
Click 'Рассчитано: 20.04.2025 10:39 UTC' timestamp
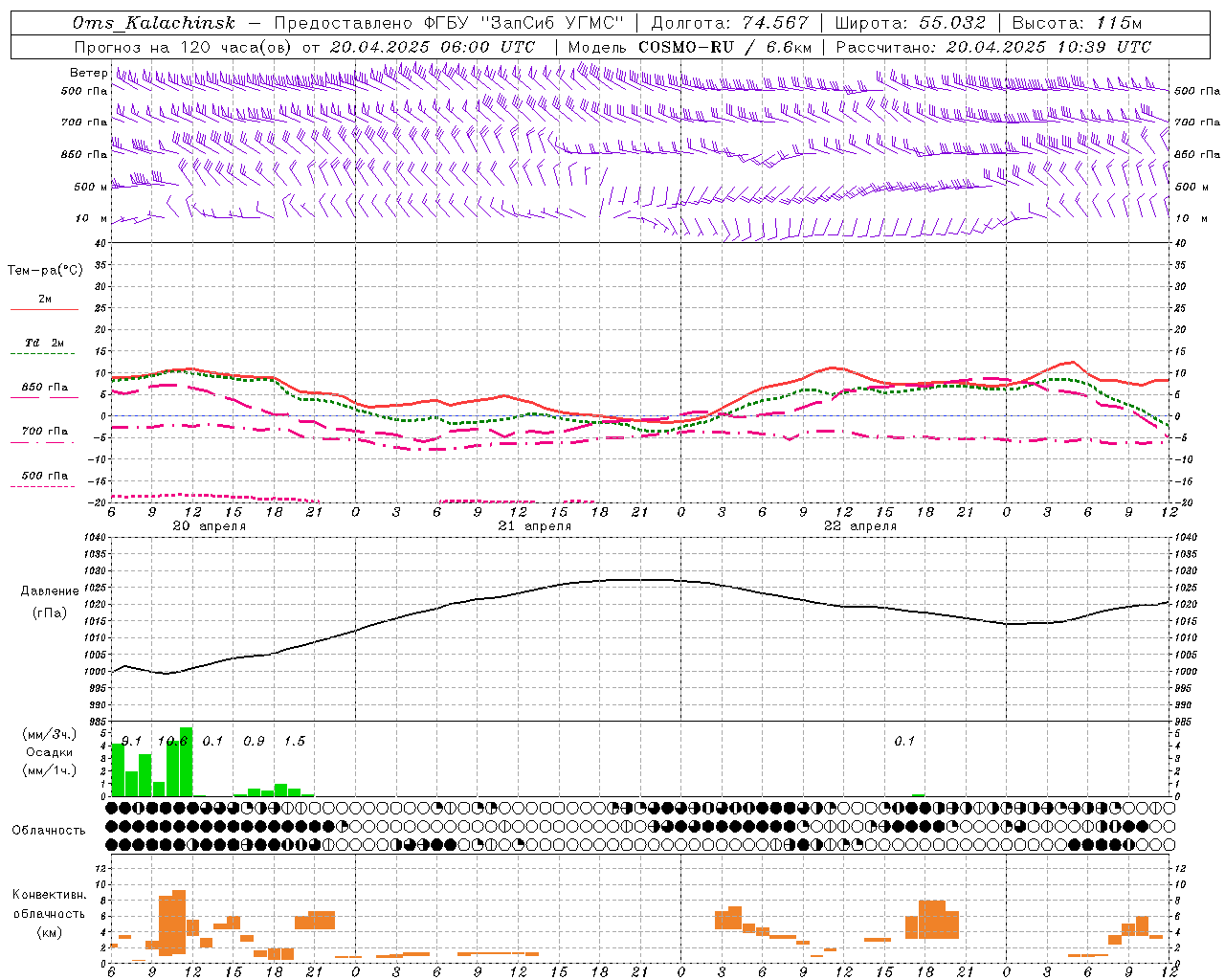pyautogui.click(x=993, y=47)
